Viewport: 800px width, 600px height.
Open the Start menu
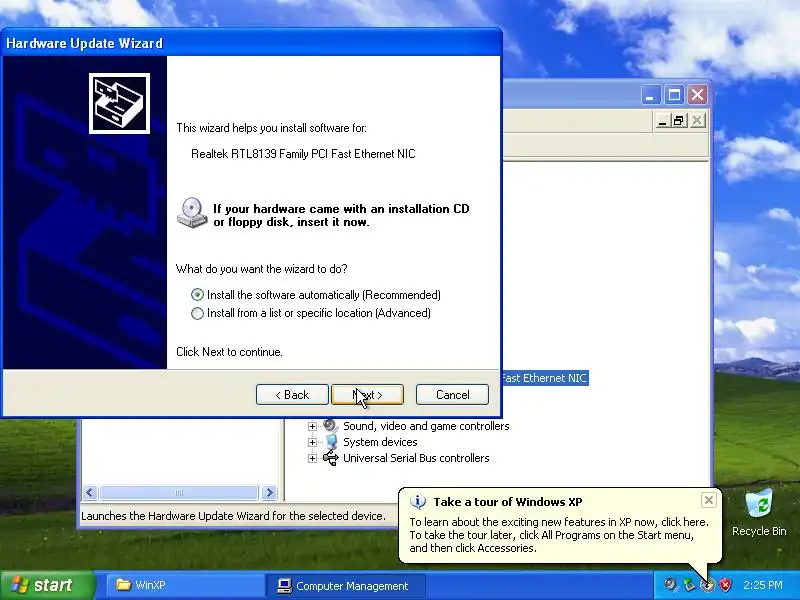[x=47, y=585]
